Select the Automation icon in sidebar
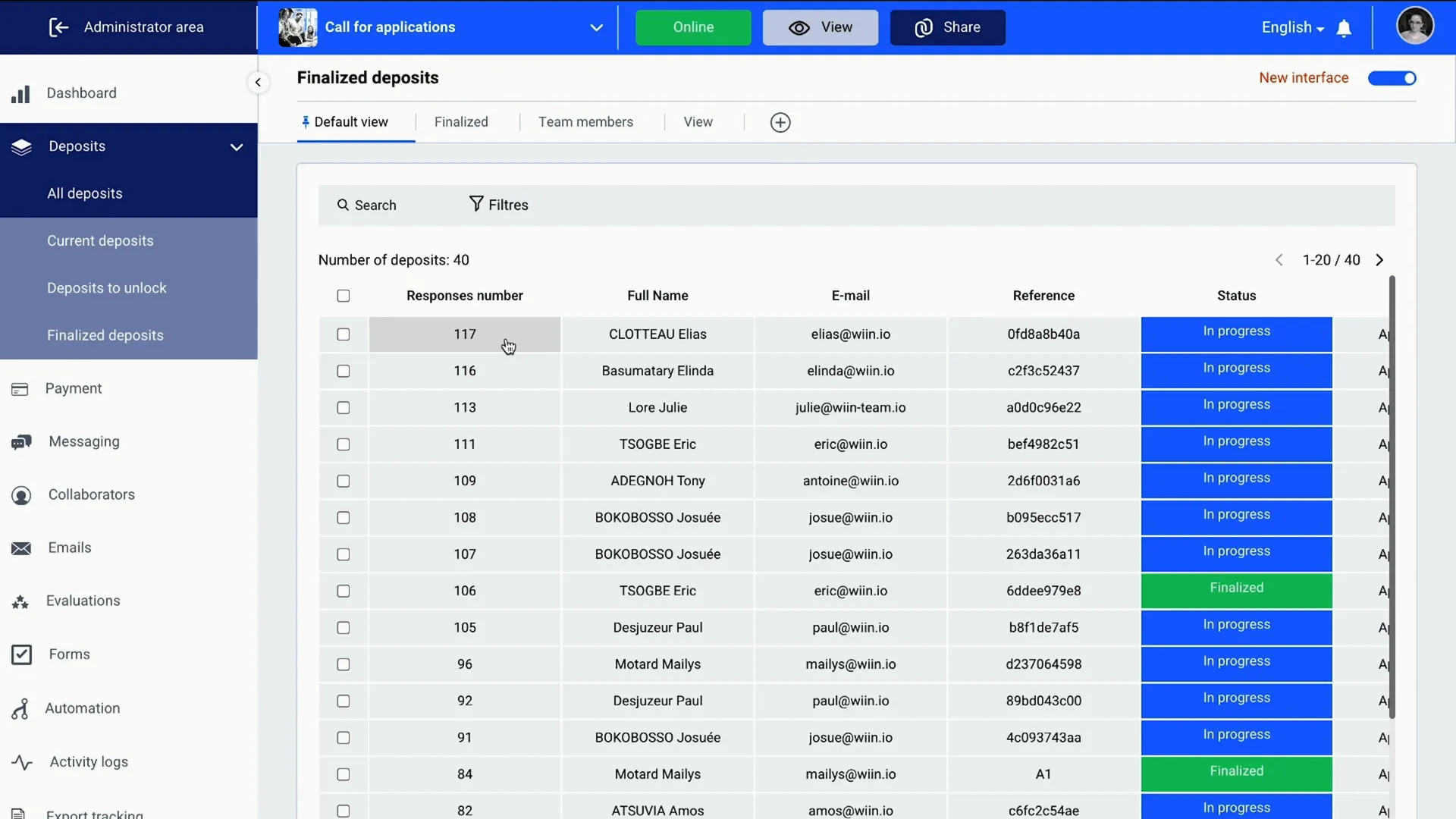 tap(22, 708)
